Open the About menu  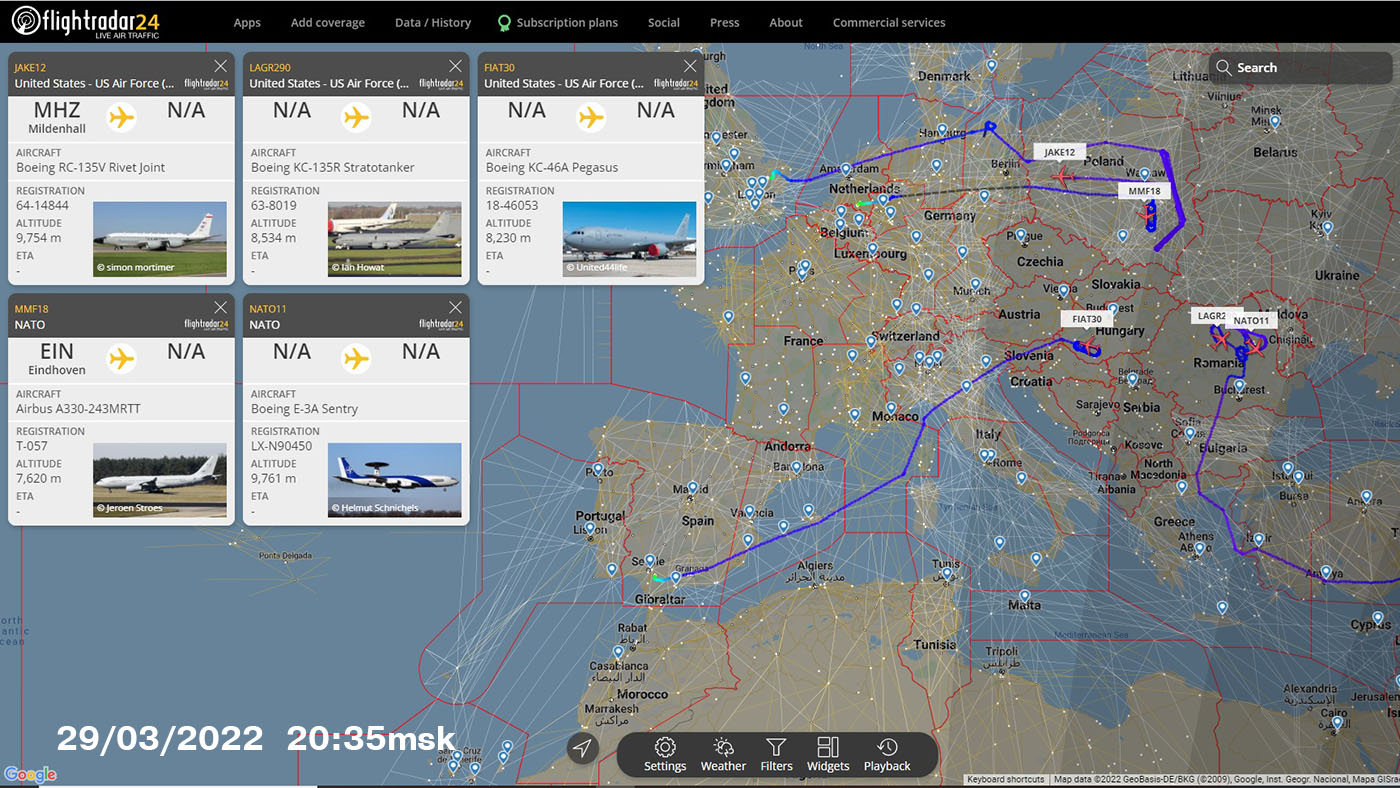pyautogui.click(x=786, y=22)
